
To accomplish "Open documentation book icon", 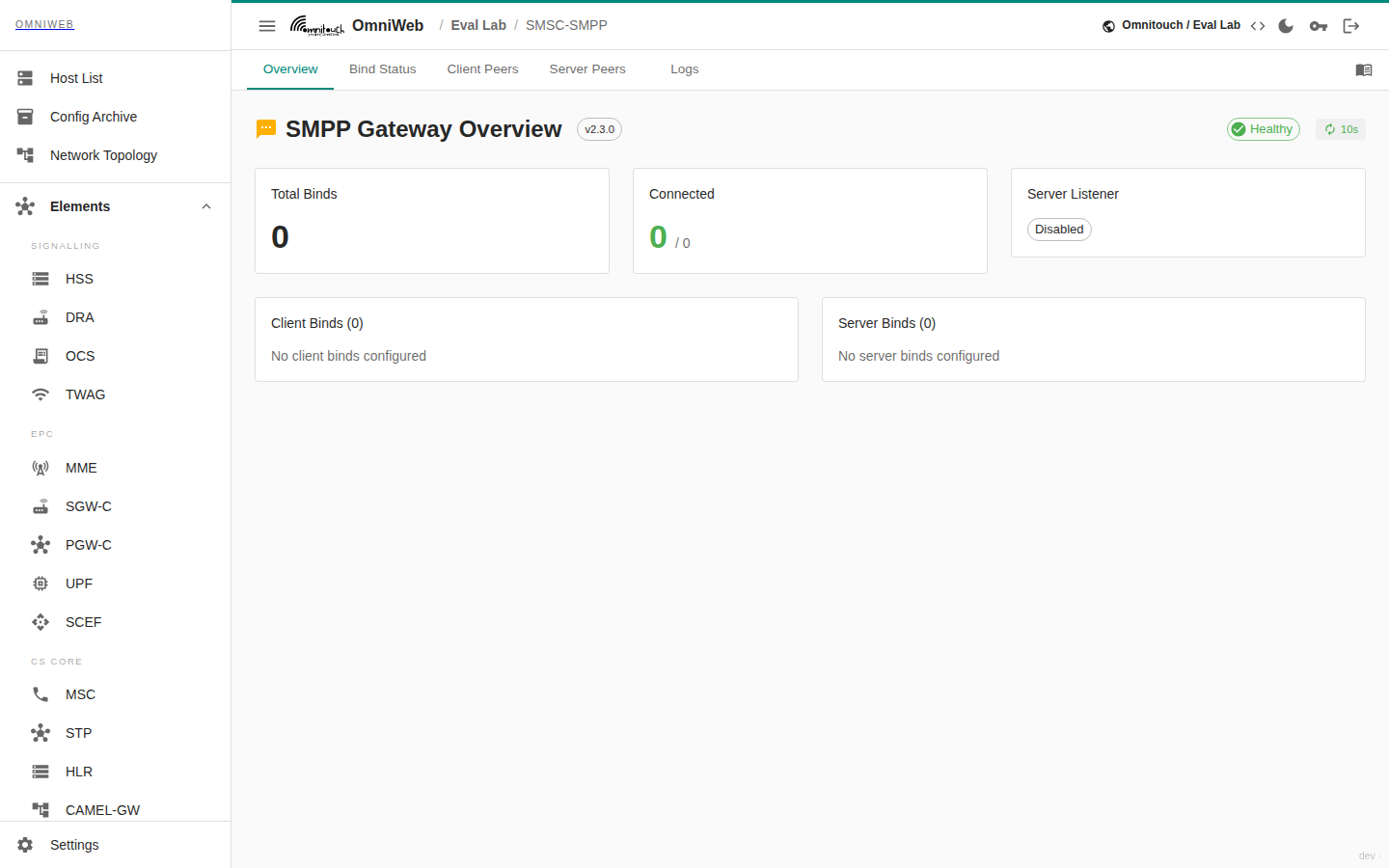I will pyautogui.click(x=1364, y=69).
